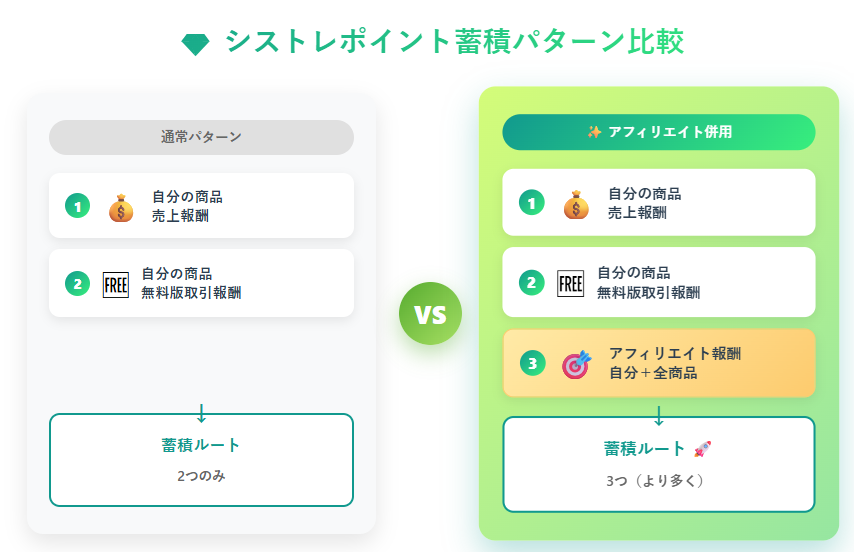The width and height of the screenshot is (854, 552).
Task: Click the green VS circle badge
Action: tap(430, 314)
